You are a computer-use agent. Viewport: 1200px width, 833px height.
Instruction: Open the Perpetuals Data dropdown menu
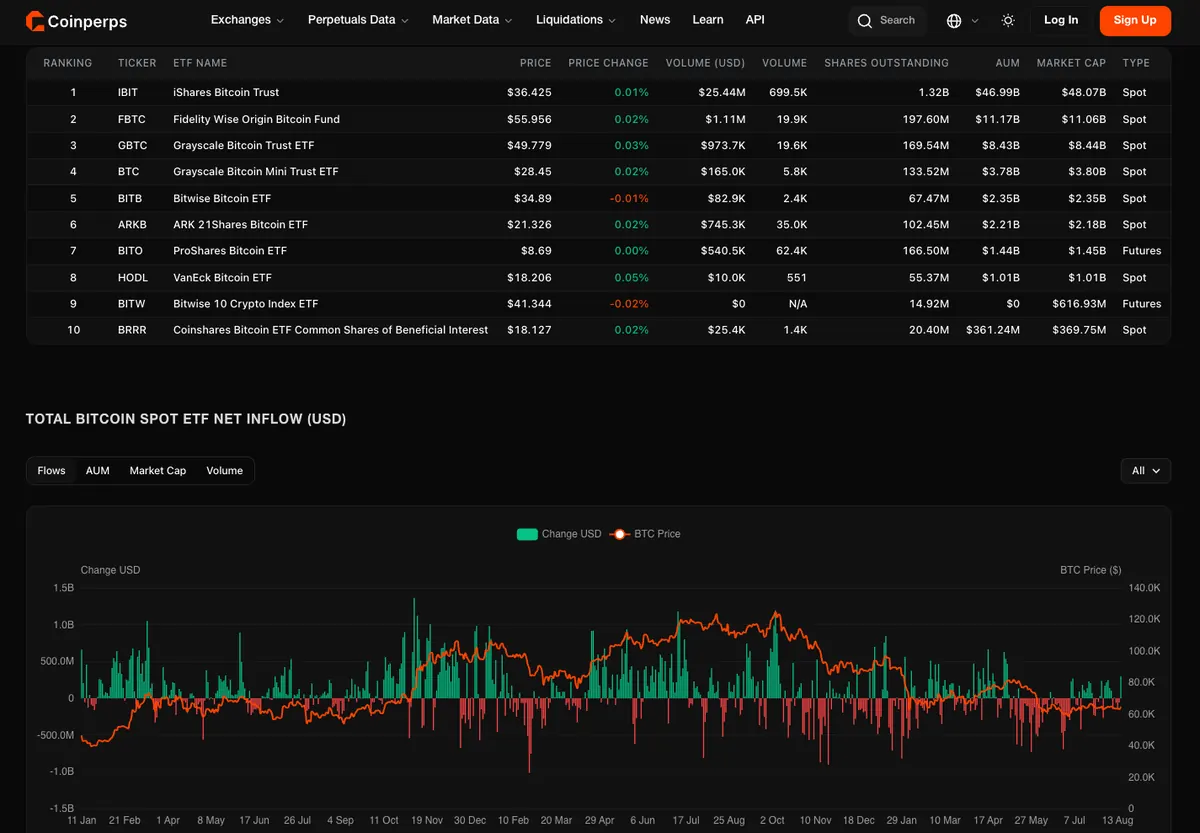358,20
